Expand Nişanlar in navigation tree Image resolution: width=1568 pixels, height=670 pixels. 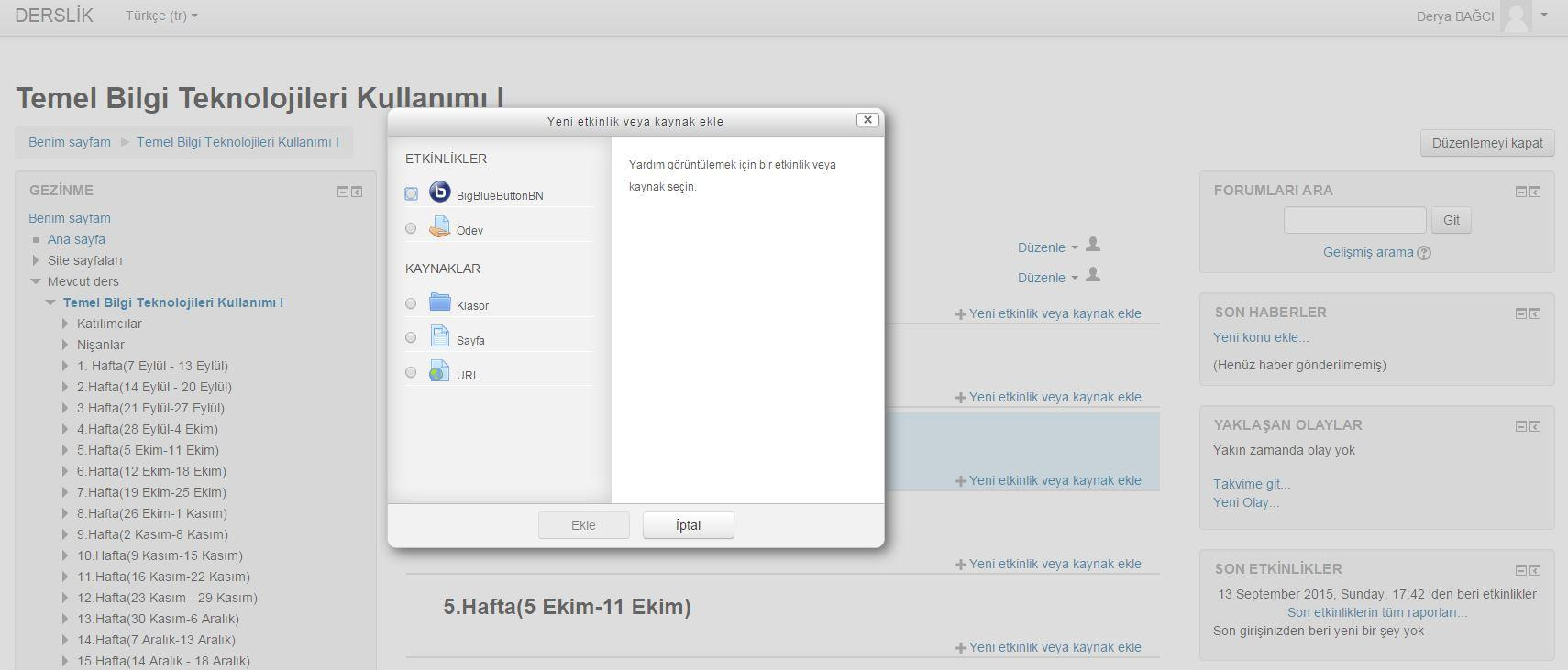tap(65, 345)
